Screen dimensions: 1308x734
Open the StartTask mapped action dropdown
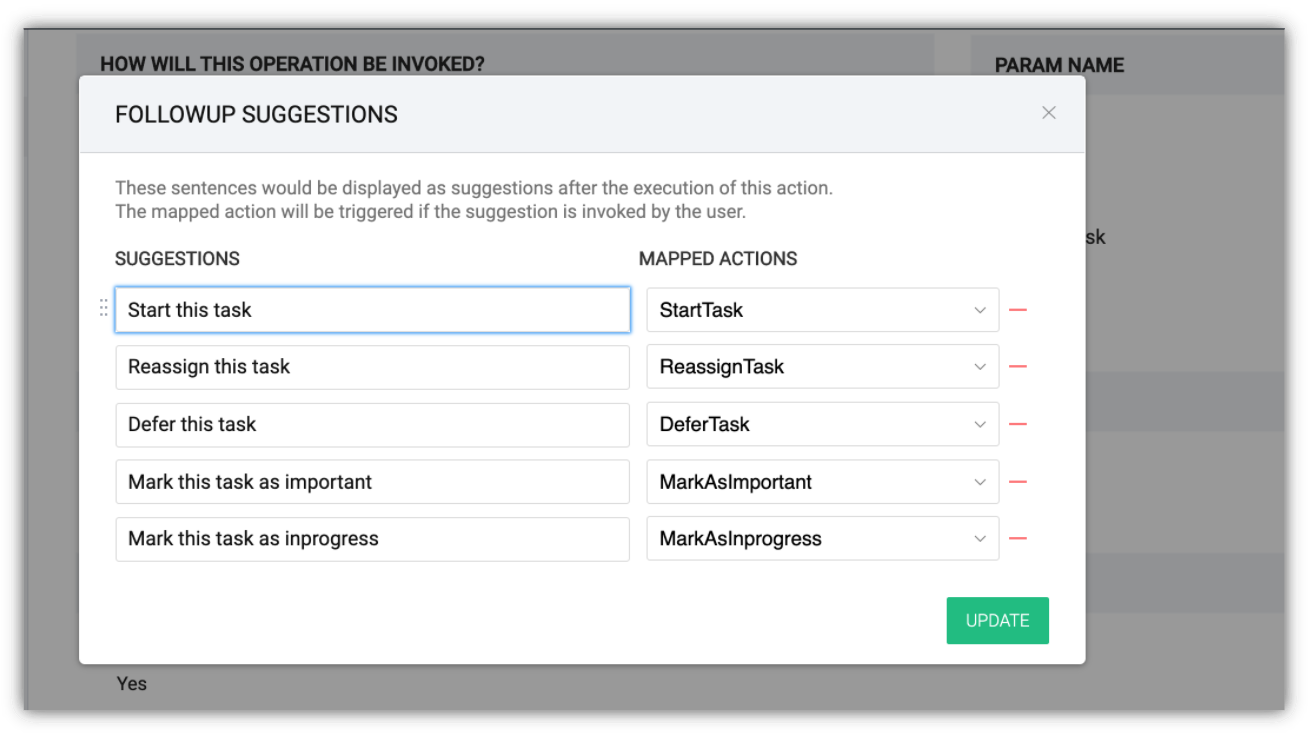(822, 310)
